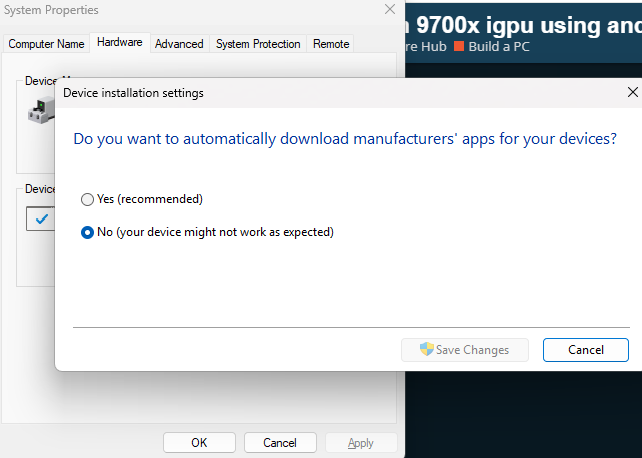Click Cancel in System Properties window
Viewport: 642px width, 458px height.
click(280, 443)
